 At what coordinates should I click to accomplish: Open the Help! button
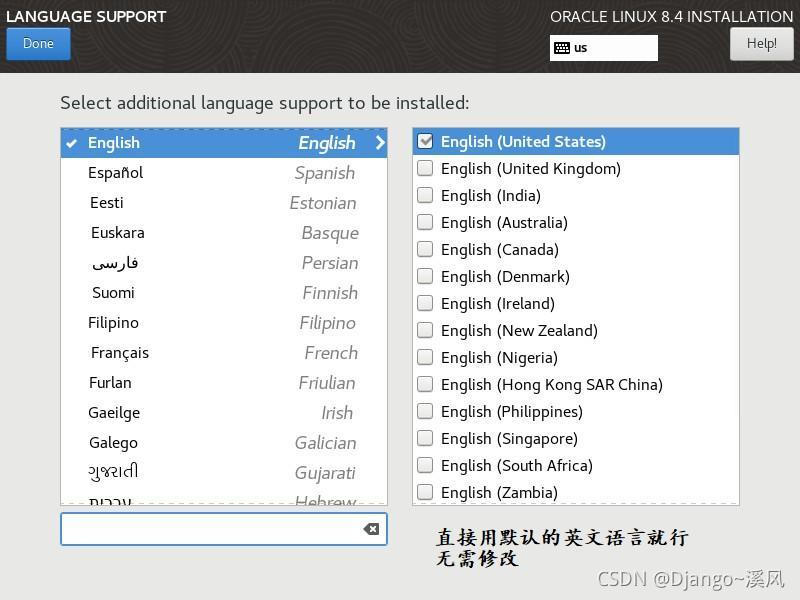tap(761, 44)
